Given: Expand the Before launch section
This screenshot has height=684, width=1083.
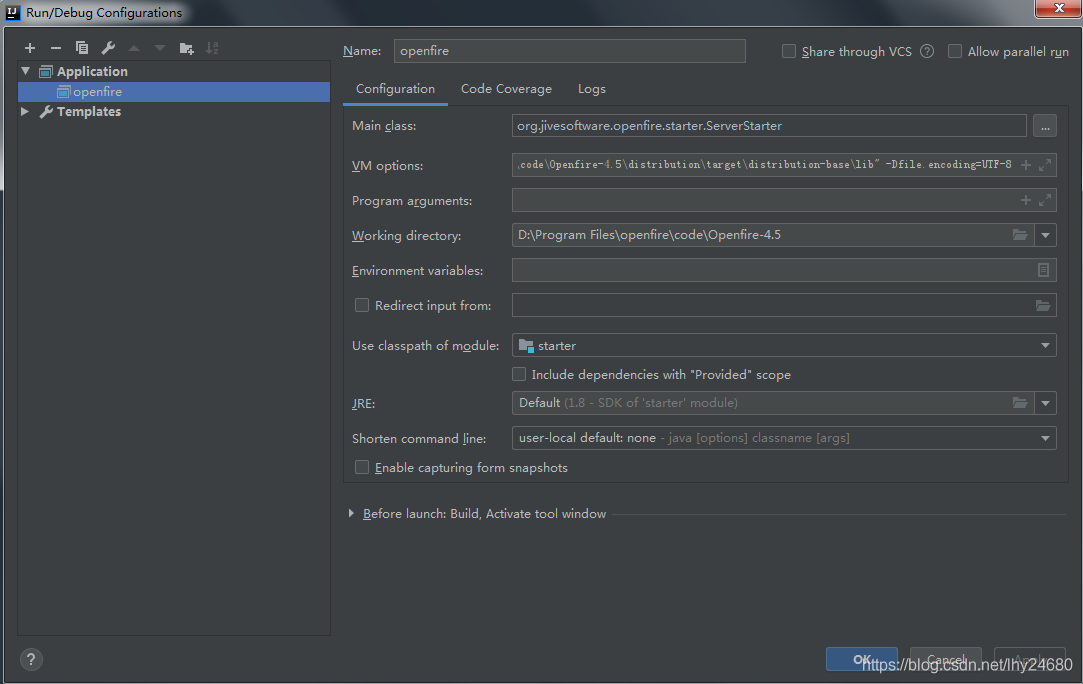Looking at the screenshot, I should [351, 513].
